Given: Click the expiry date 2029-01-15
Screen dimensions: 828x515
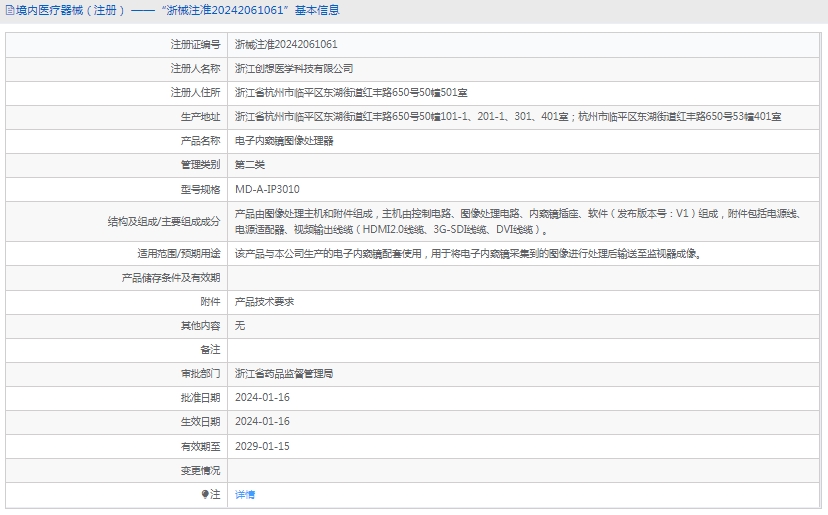Looking at the screenshot, I should 262,446.
